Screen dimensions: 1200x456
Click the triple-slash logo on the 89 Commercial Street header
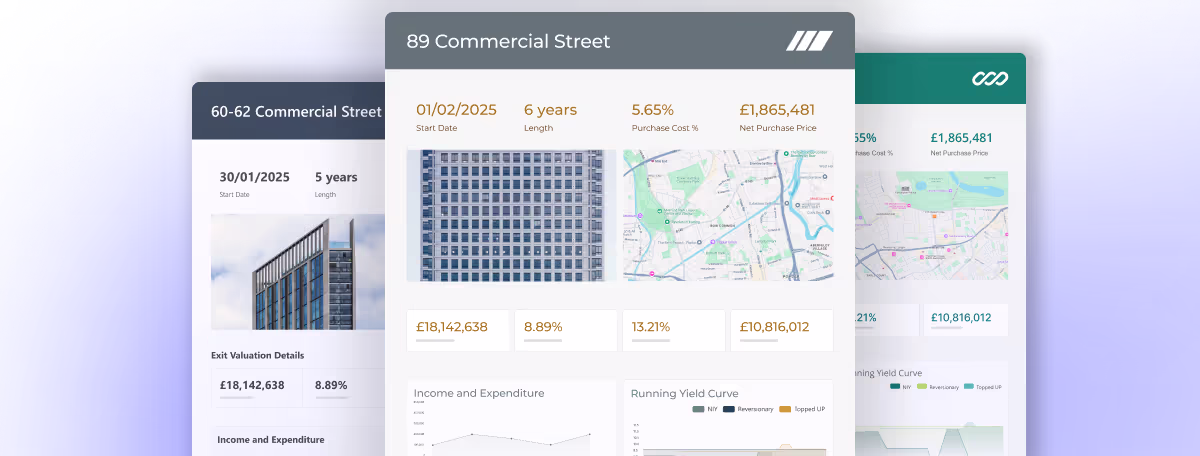click(x=809, y=41)
